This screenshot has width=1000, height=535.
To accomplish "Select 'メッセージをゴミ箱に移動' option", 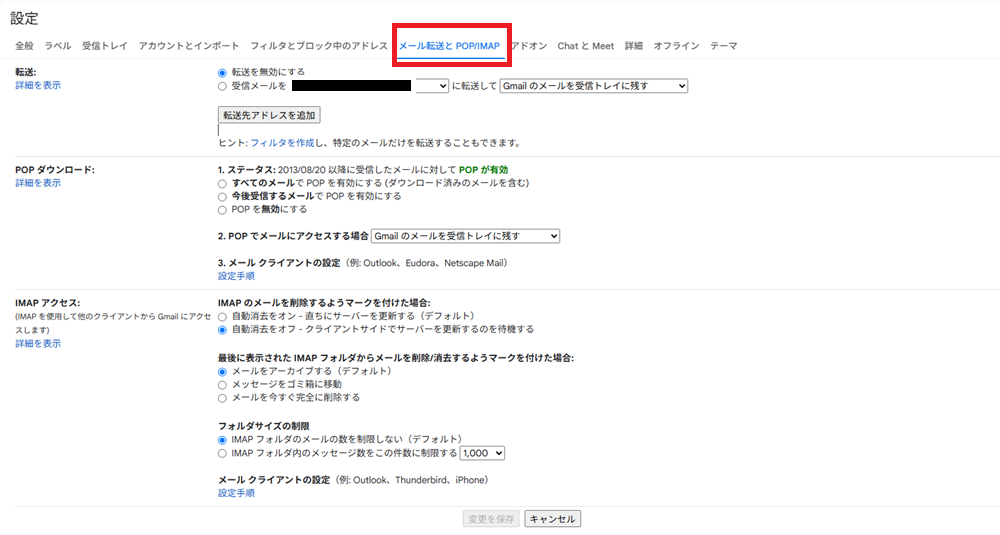I will tap(222, 384).
